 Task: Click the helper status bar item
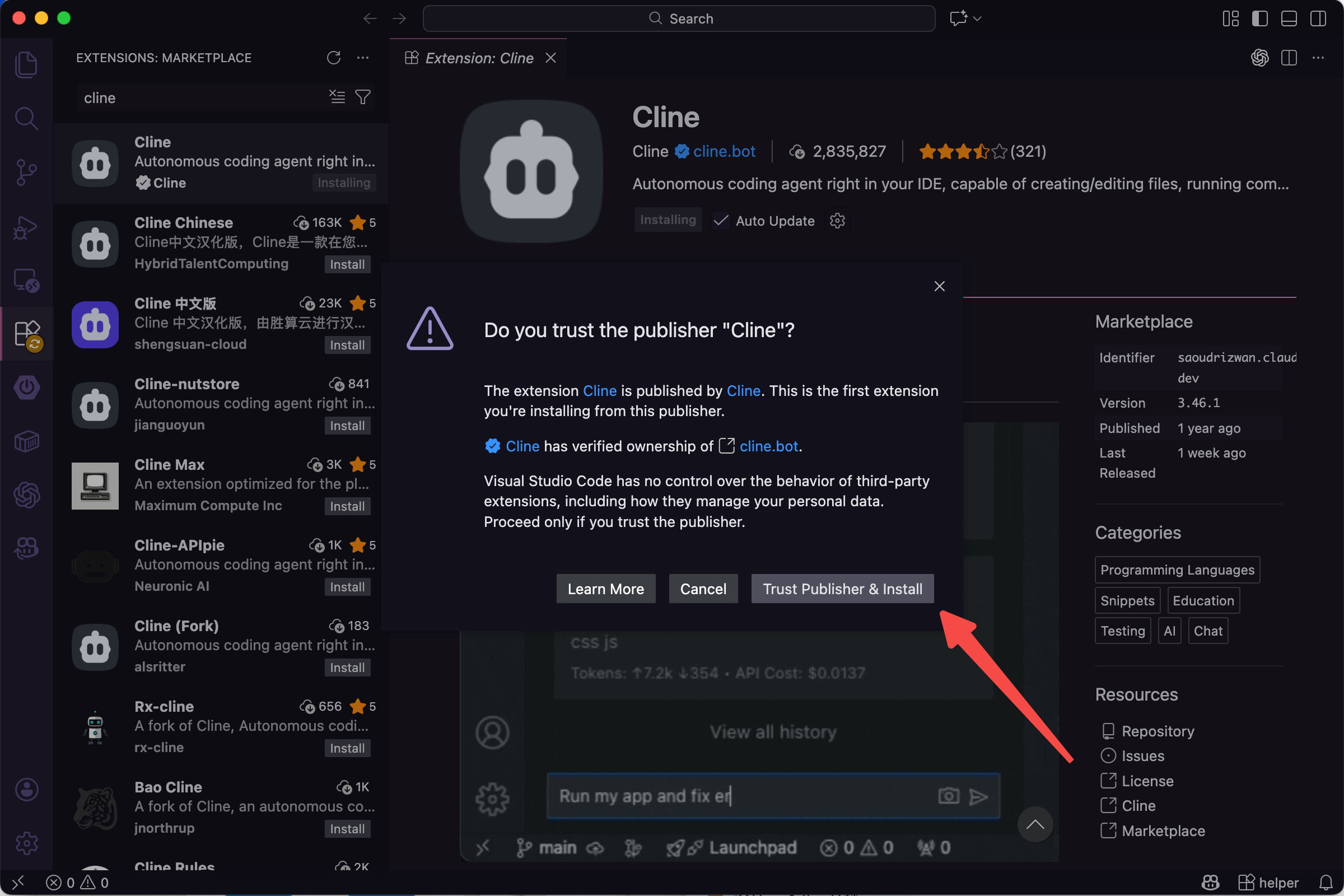point(1268,883)
